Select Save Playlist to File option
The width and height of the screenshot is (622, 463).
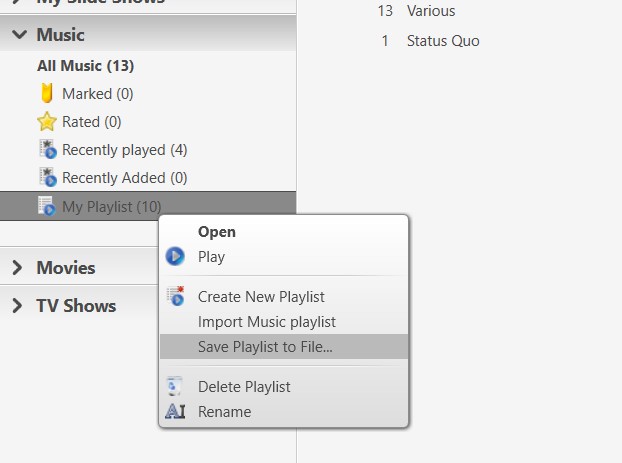coord(265,347)
